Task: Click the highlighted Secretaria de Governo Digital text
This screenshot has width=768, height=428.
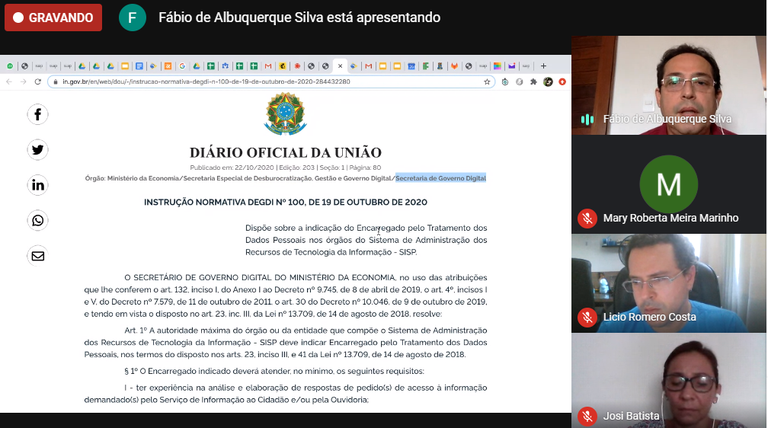Action: [440, 178]
